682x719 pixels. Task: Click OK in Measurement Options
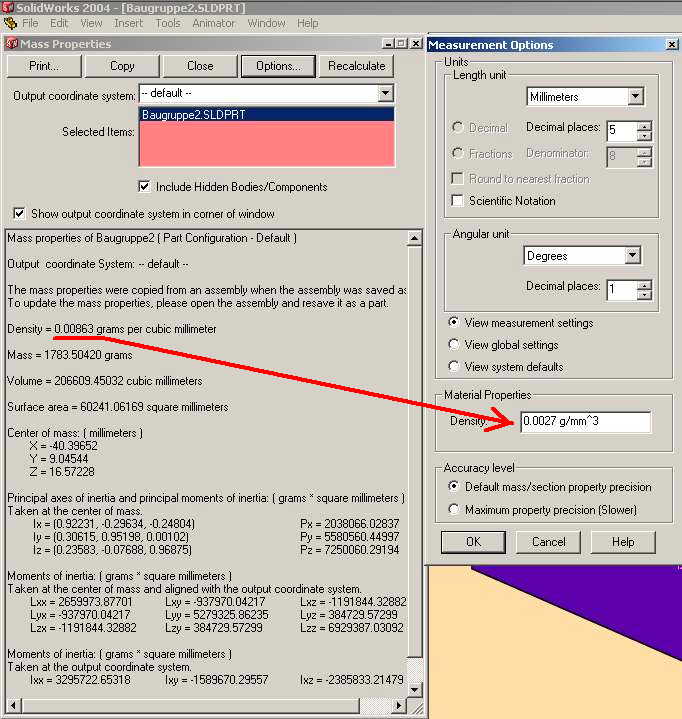click(x=473, y=542)
